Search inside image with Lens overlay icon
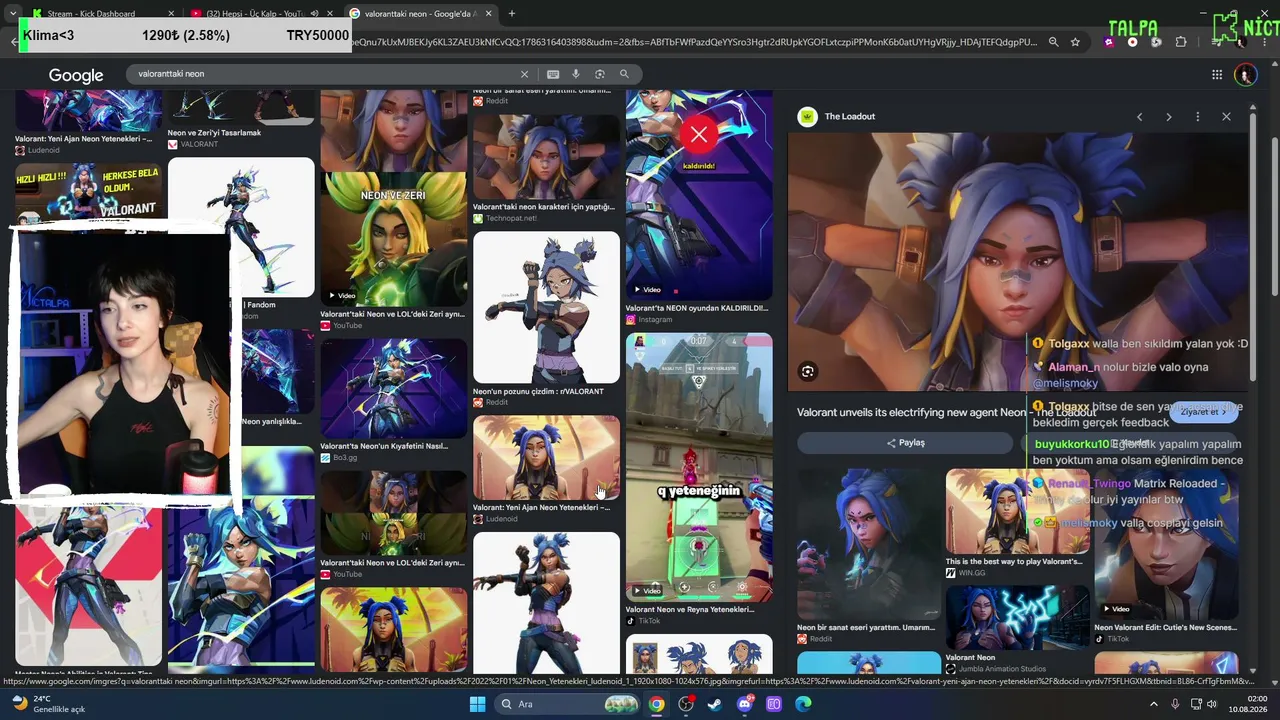The width and height of the screenshot is (1280, 720). pyautogui.click(x=808, y=372)
